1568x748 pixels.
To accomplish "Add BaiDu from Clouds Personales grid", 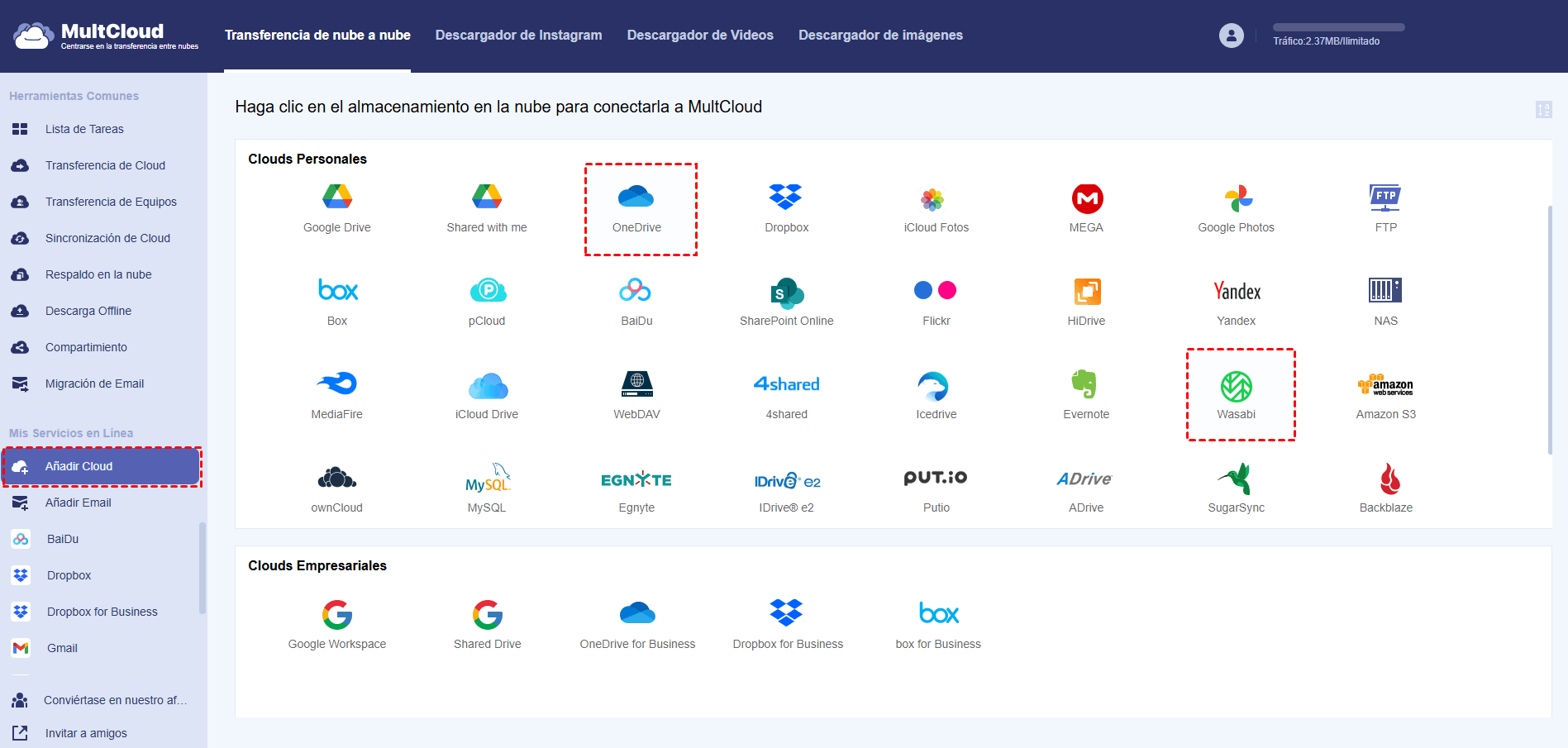I will 636,302.
